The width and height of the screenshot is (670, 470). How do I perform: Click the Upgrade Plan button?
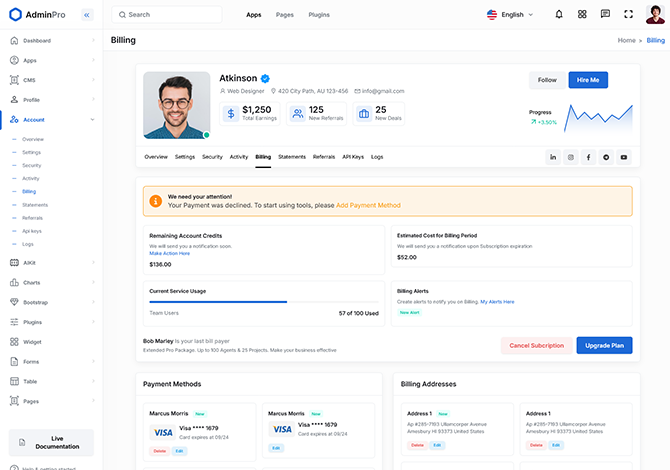(x=604, y=345)
